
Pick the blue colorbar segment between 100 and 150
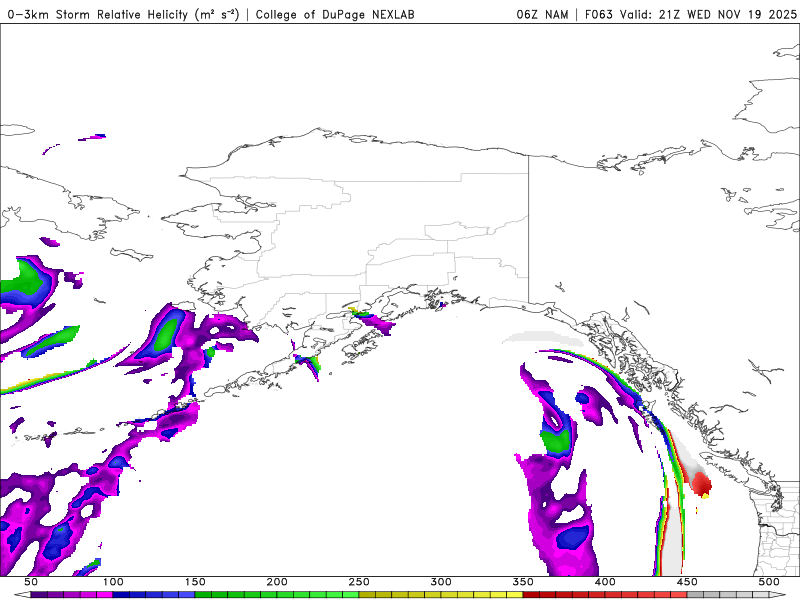point(154,595)
